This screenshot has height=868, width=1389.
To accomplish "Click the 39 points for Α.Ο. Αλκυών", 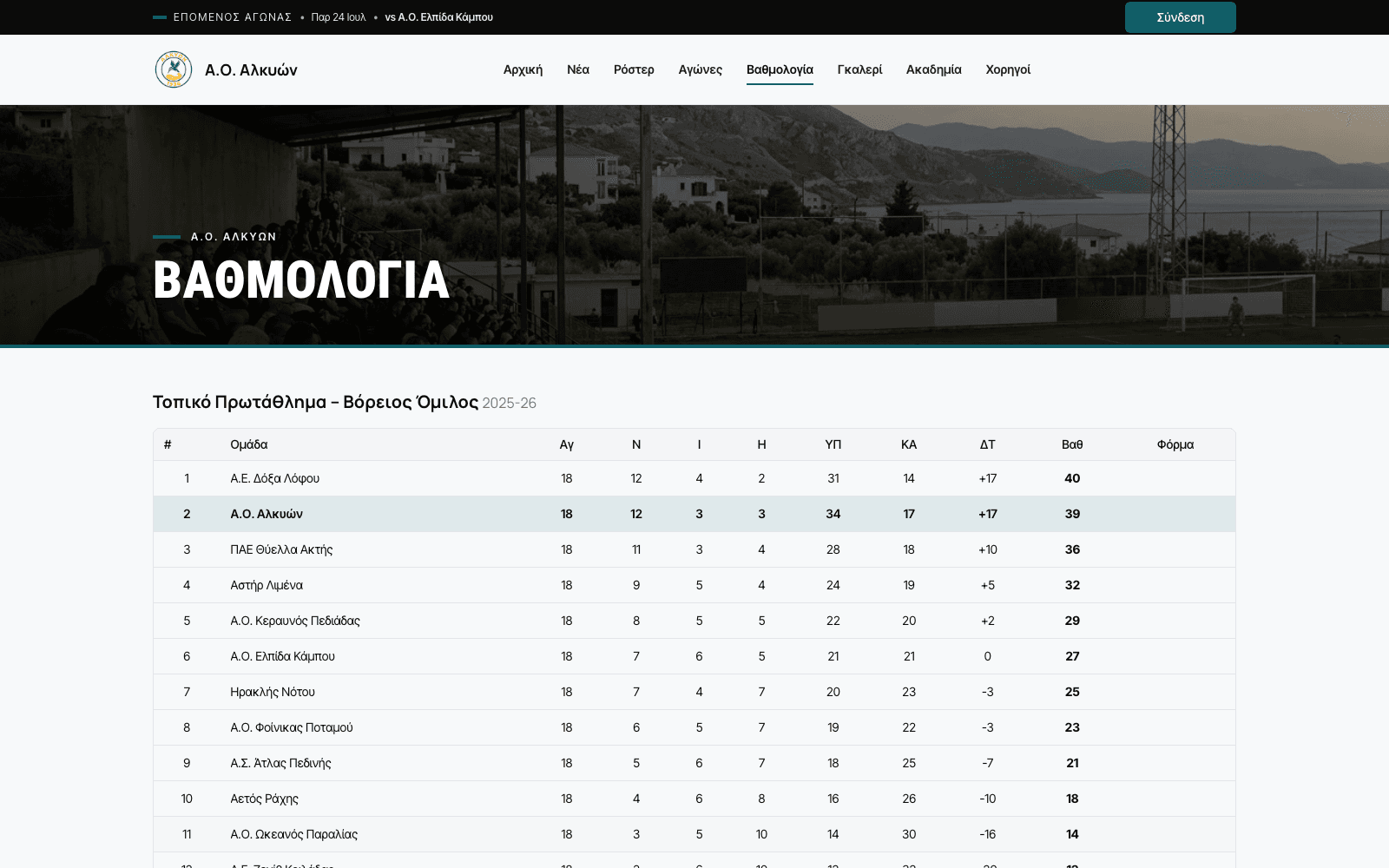I will coord(1072,514).
